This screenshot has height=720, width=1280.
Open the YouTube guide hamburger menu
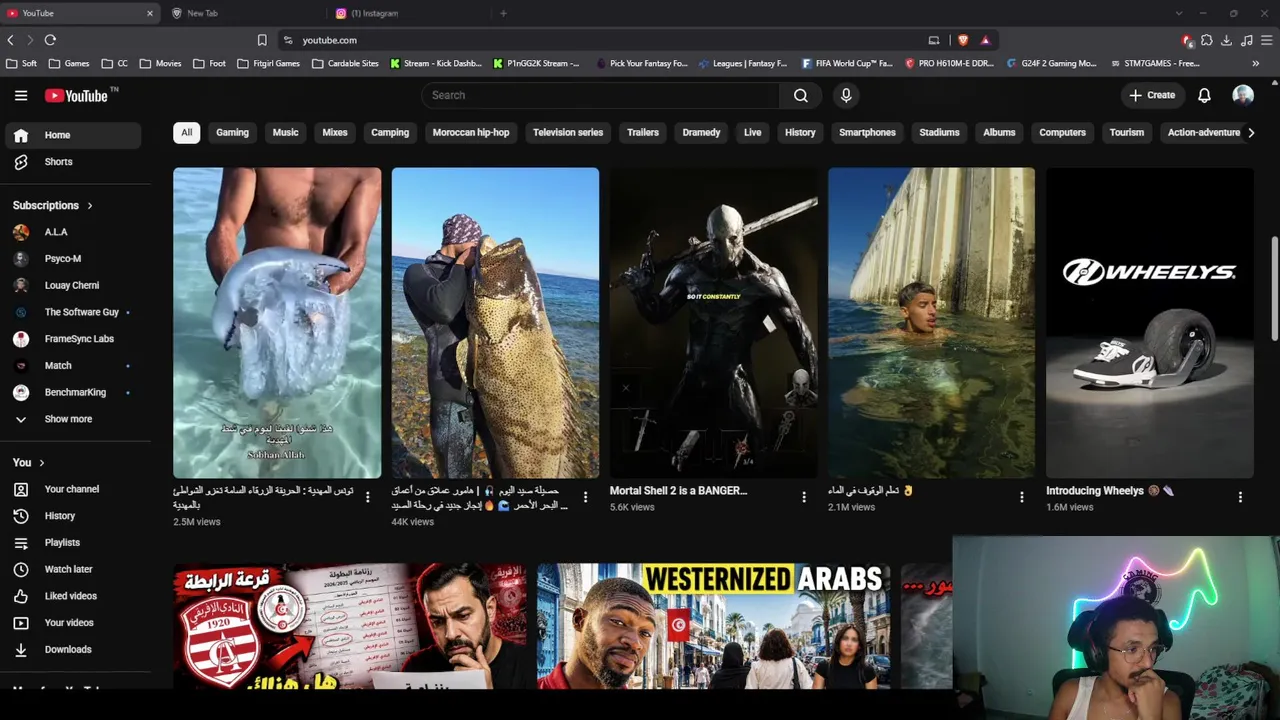pos(21,95)
